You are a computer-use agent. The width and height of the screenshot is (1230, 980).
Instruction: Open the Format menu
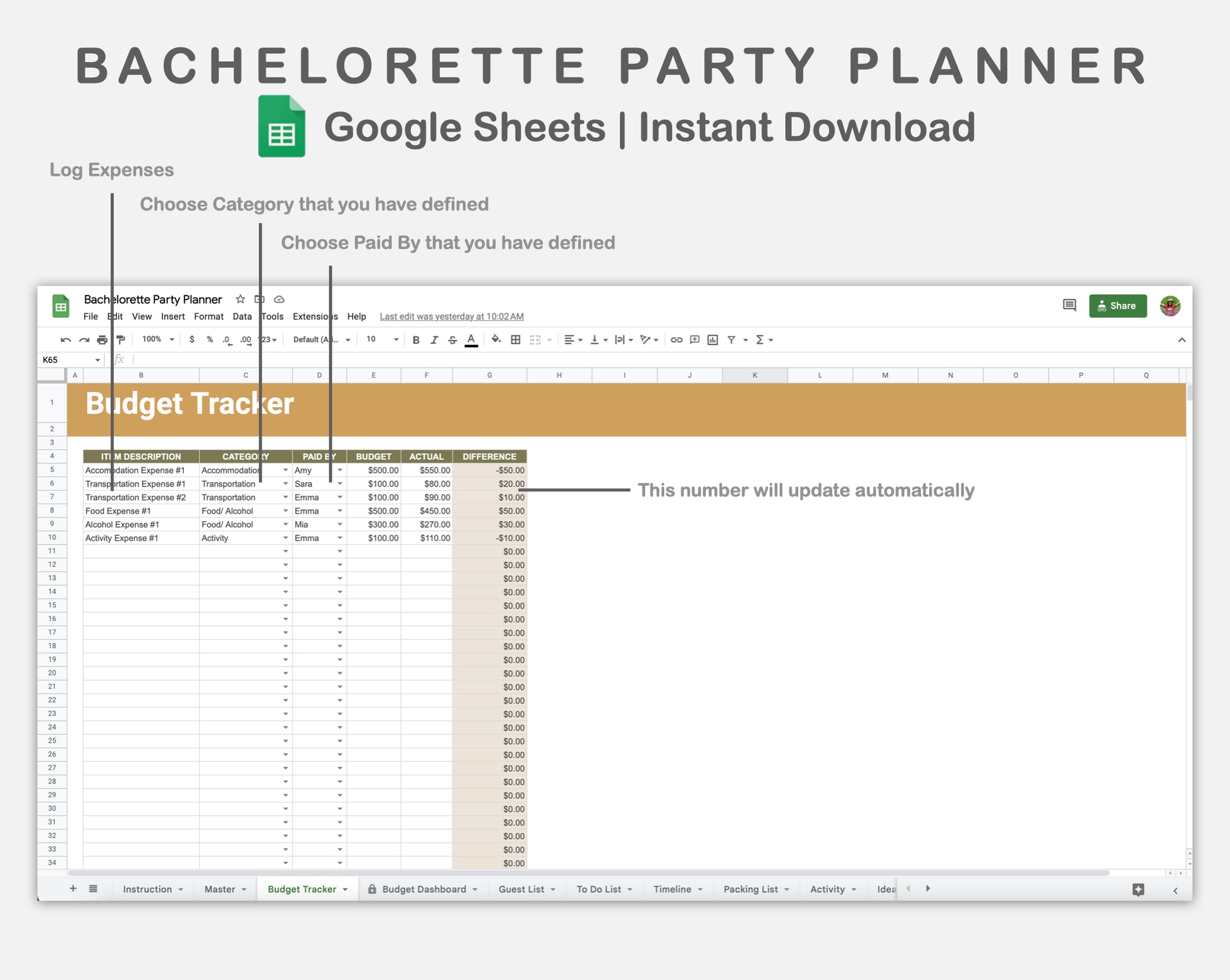pos(209,317)
